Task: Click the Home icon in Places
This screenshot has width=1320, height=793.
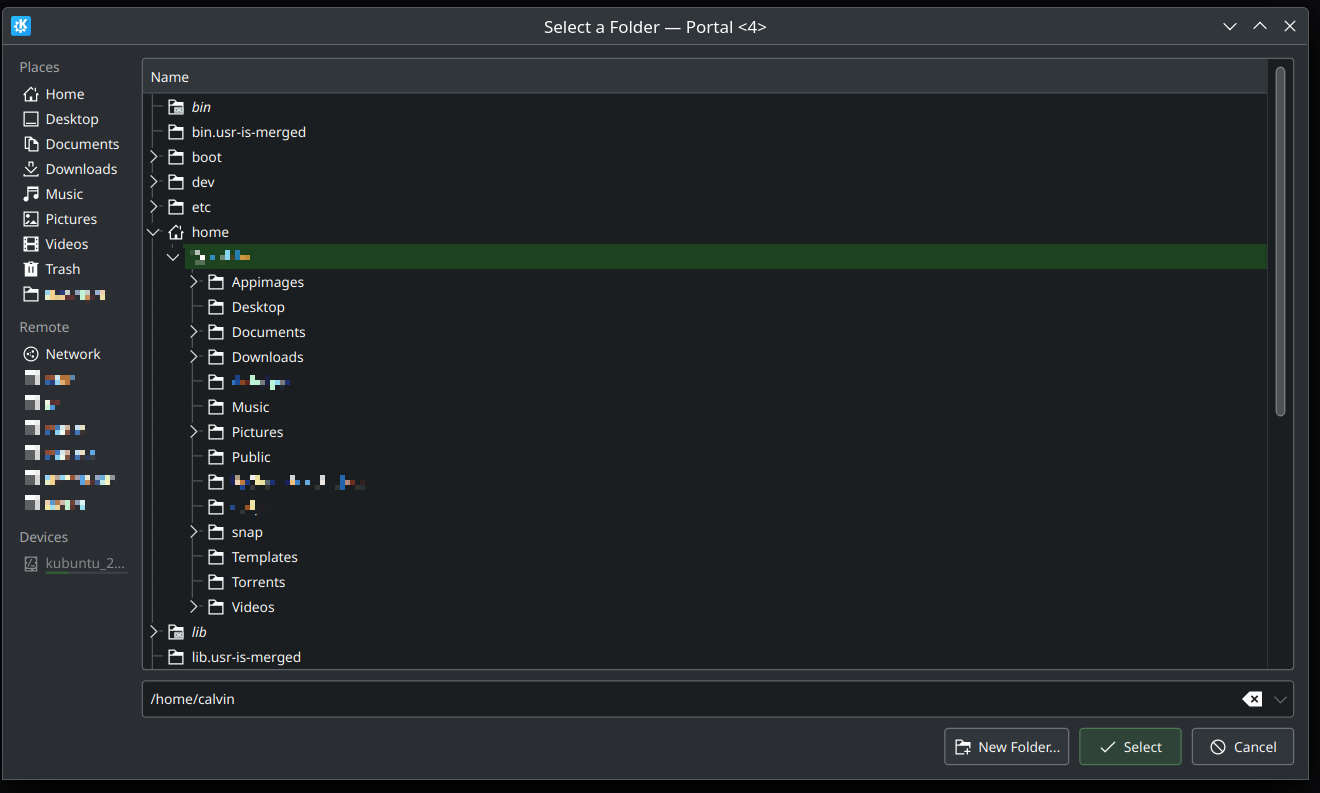Action: [x=31, y=94]
